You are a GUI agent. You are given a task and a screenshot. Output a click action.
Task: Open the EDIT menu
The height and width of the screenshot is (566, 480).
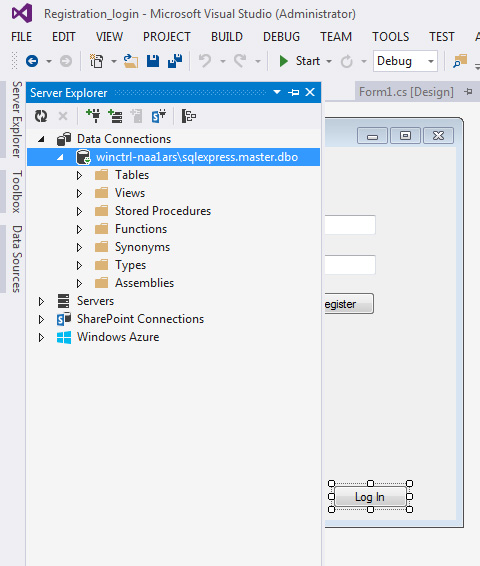point(64,37)
